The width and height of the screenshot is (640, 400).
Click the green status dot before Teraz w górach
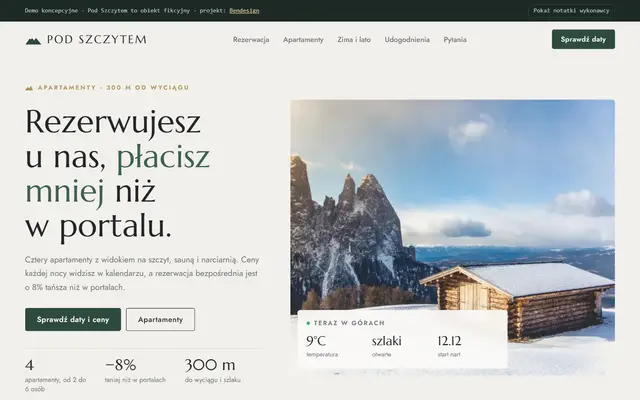[308, 323]
